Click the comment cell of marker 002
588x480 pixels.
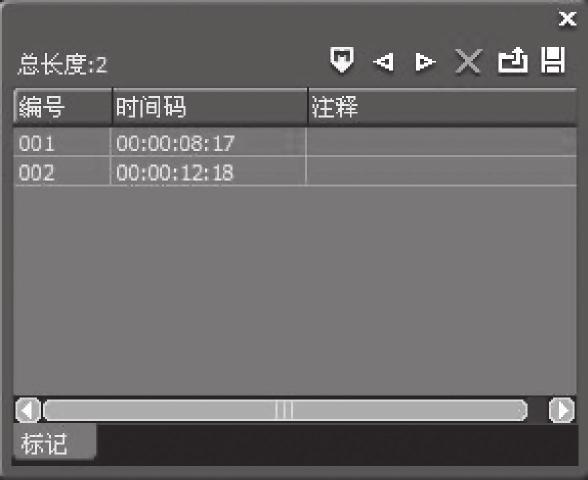click(441, 172)
